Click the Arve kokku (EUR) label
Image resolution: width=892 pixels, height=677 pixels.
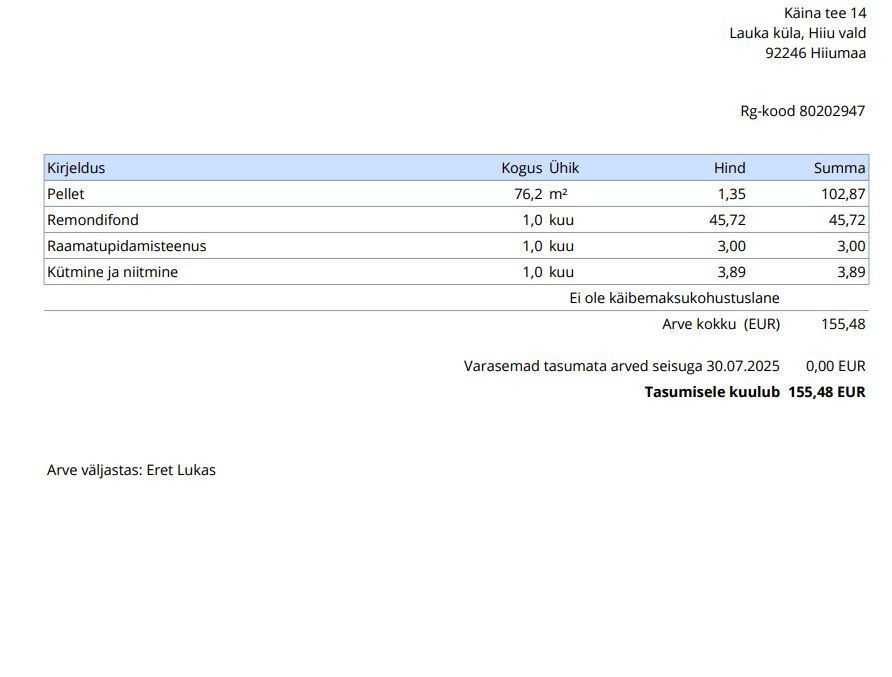click(720, 324)
